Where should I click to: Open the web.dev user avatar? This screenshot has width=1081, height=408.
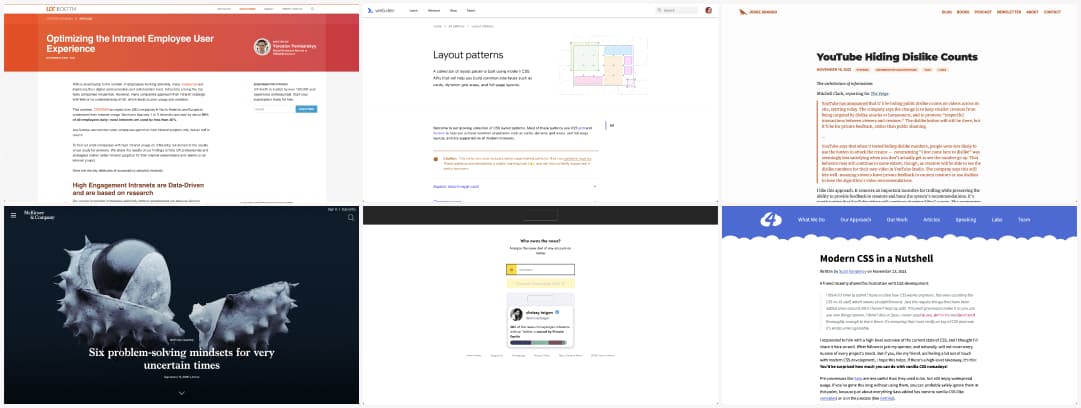tap(709, 10)
